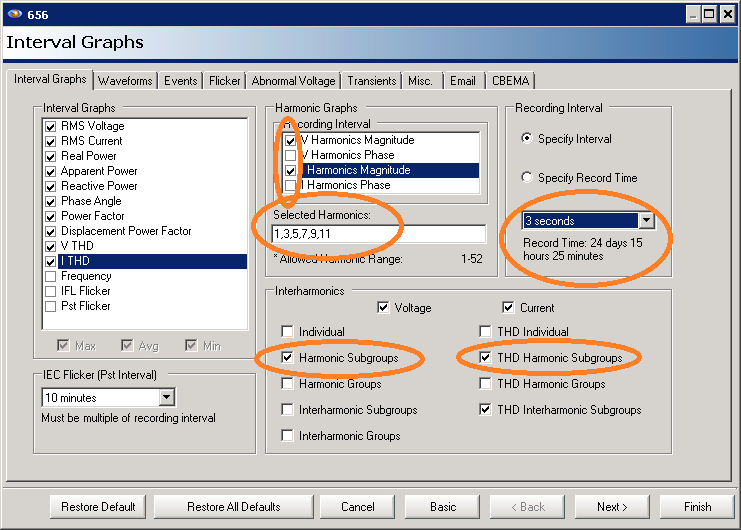Select the Abnormal Voltage tab

click(293, 81)
